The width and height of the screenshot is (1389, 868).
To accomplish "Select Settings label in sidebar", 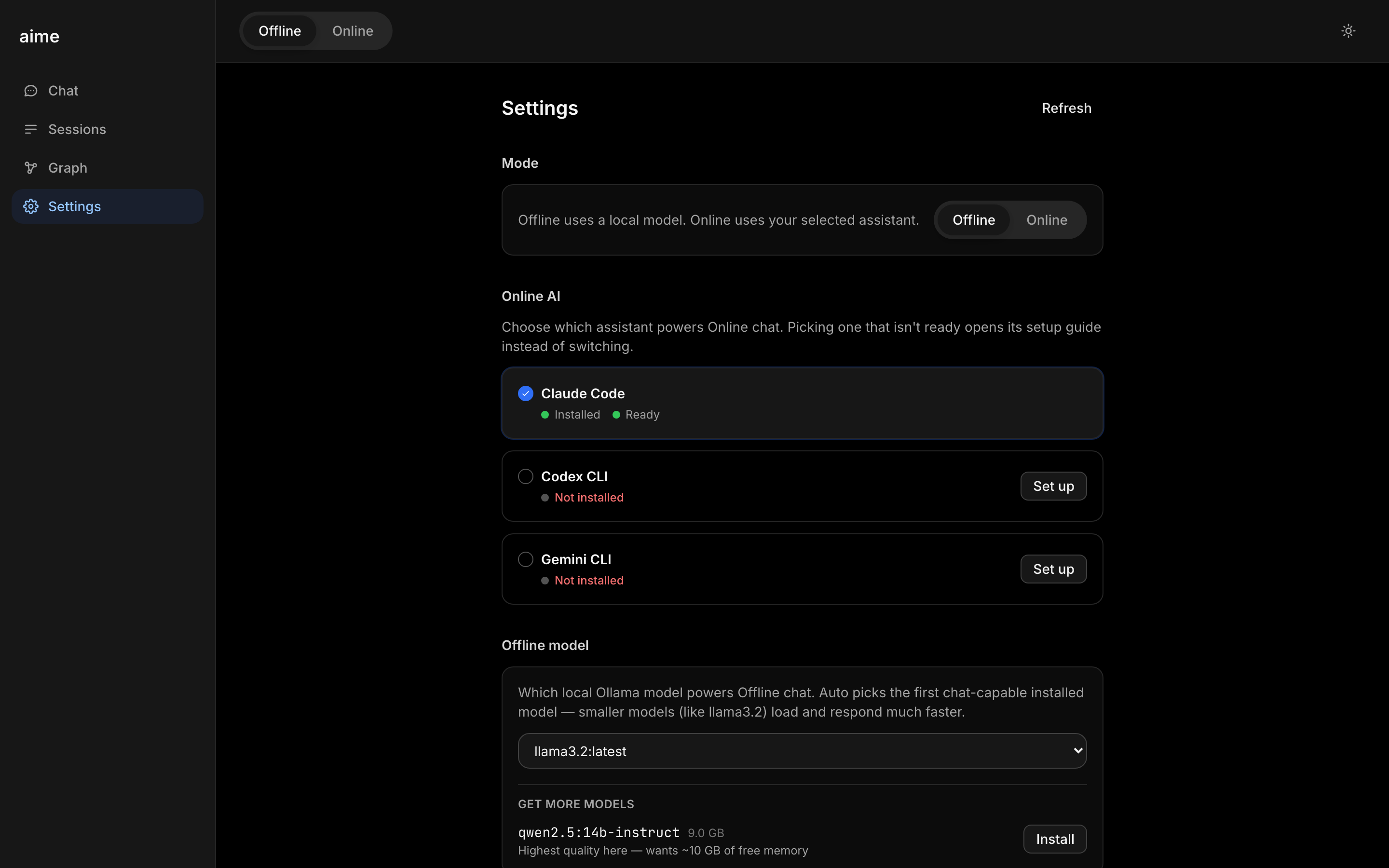I will pos(75,206).
